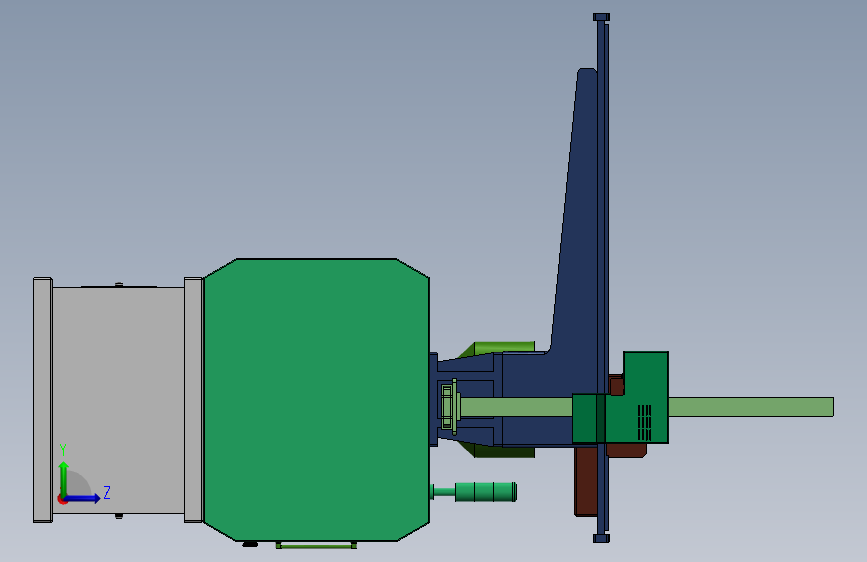Image resolution: width=867 pixels, height=562 pixels.
Task: Select the gray cylindrical motor body
Action: [x=118, y=400]
